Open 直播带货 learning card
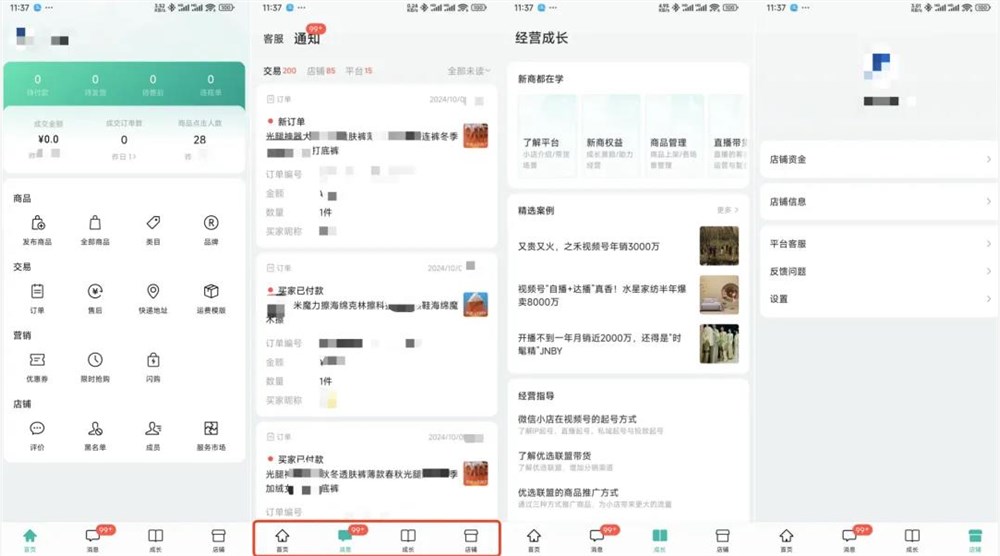 point(728,135)
